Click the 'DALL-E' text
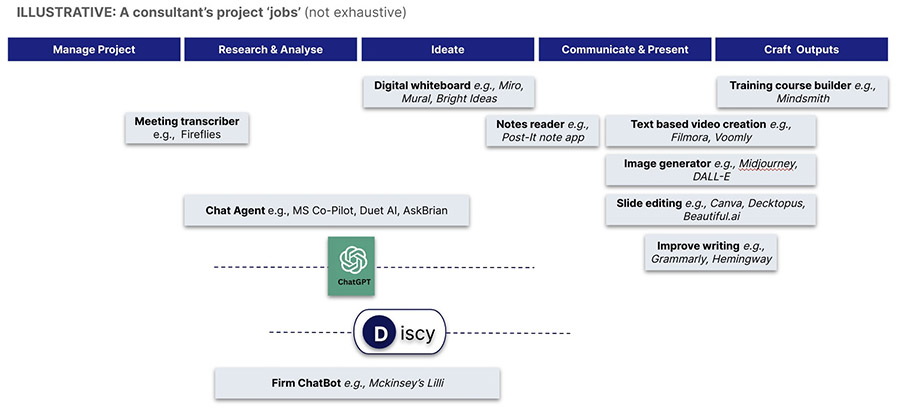900x410 pixels. point(711,176)
